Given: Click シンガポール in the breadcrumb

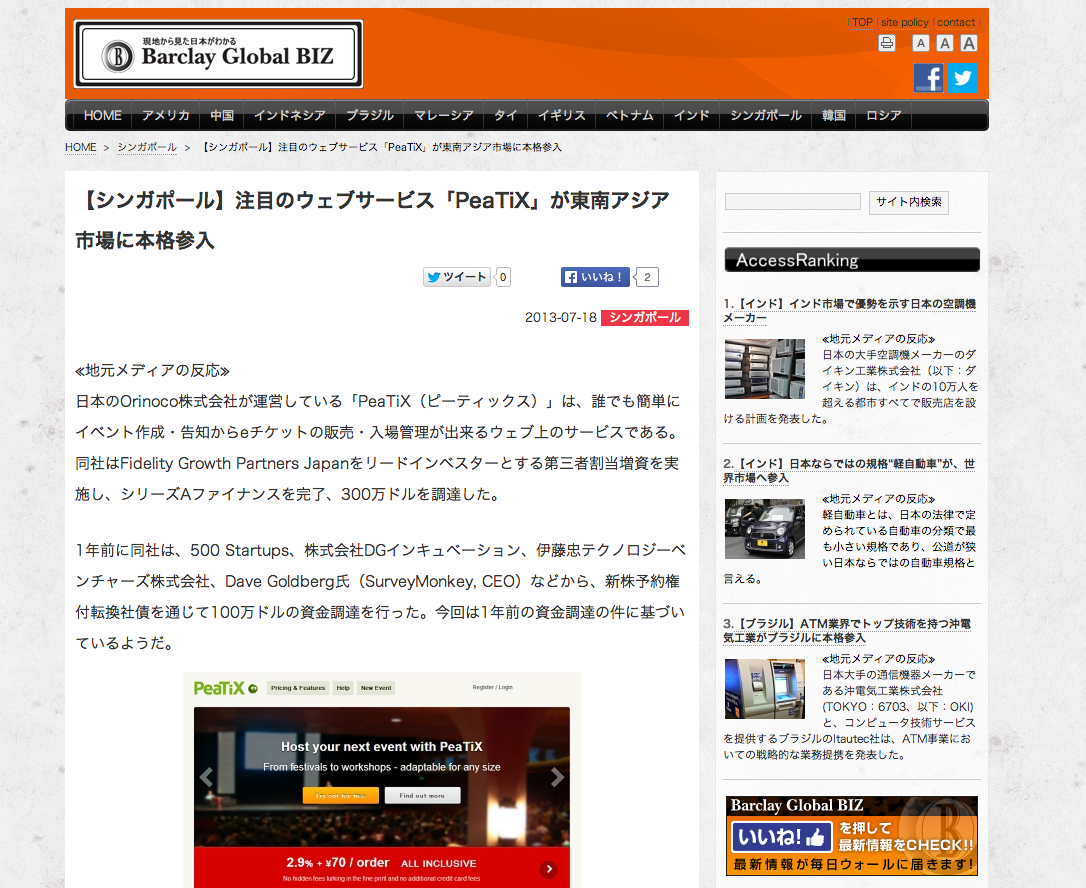Looking at the screenshot, I should click(147, 147).
